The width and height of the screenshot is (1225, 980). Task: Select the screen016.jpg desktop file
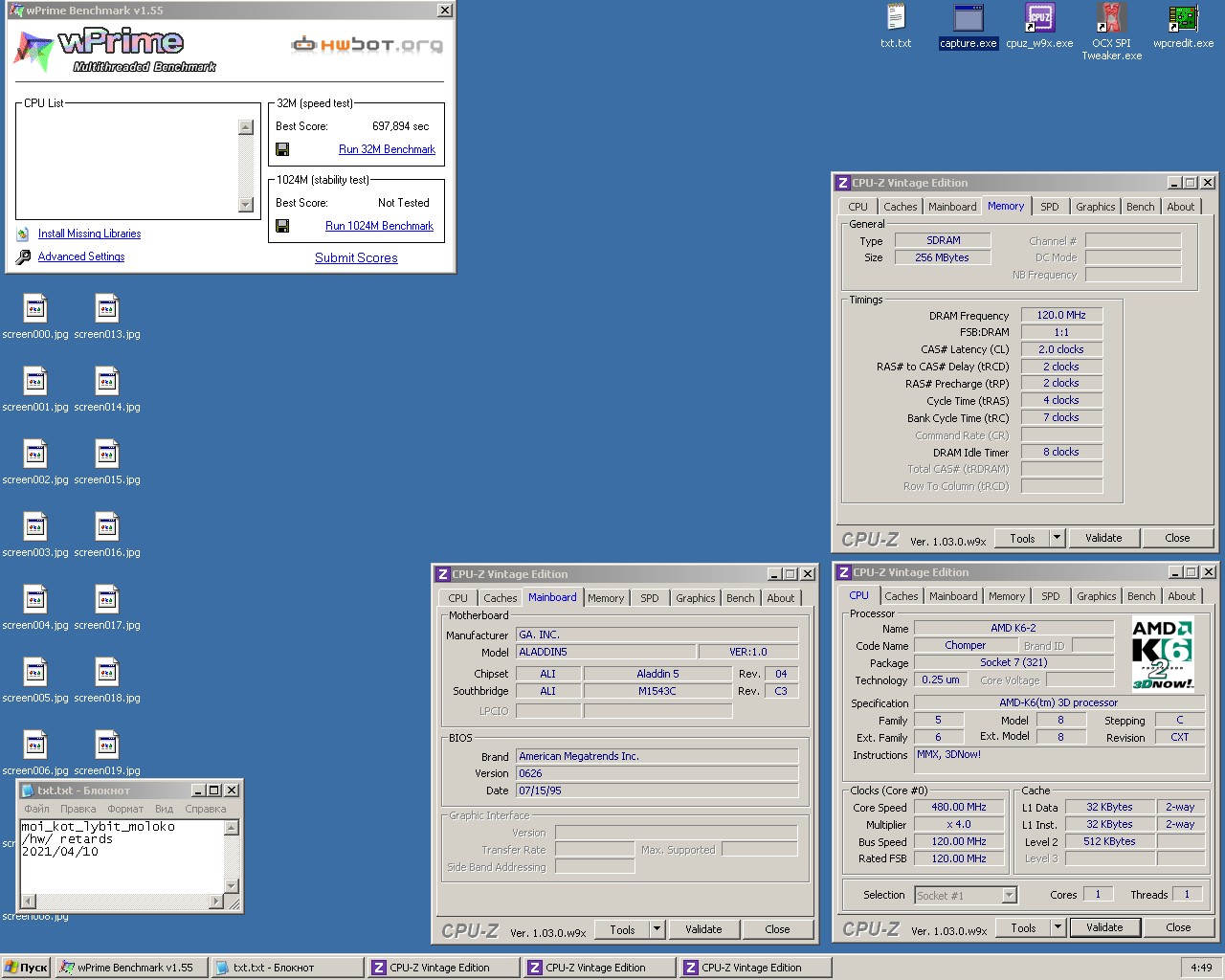(x=107, y=535)
